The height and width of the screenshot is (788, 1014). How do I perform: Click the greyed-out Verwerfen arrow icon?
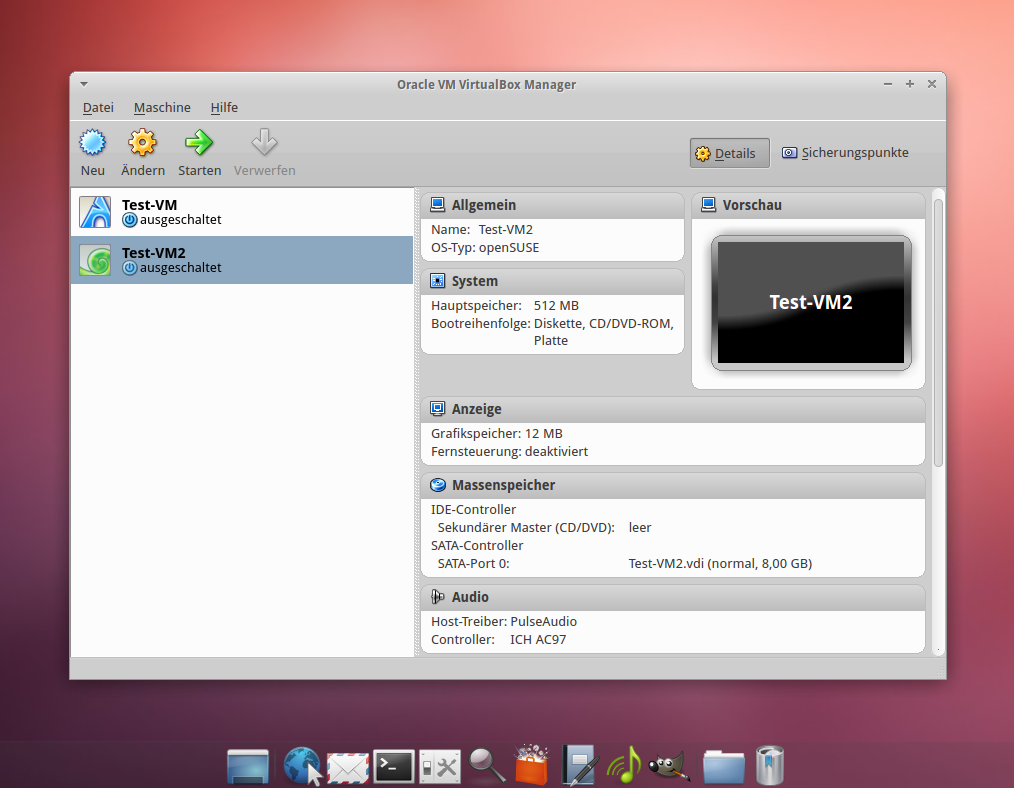pos(264,142)
